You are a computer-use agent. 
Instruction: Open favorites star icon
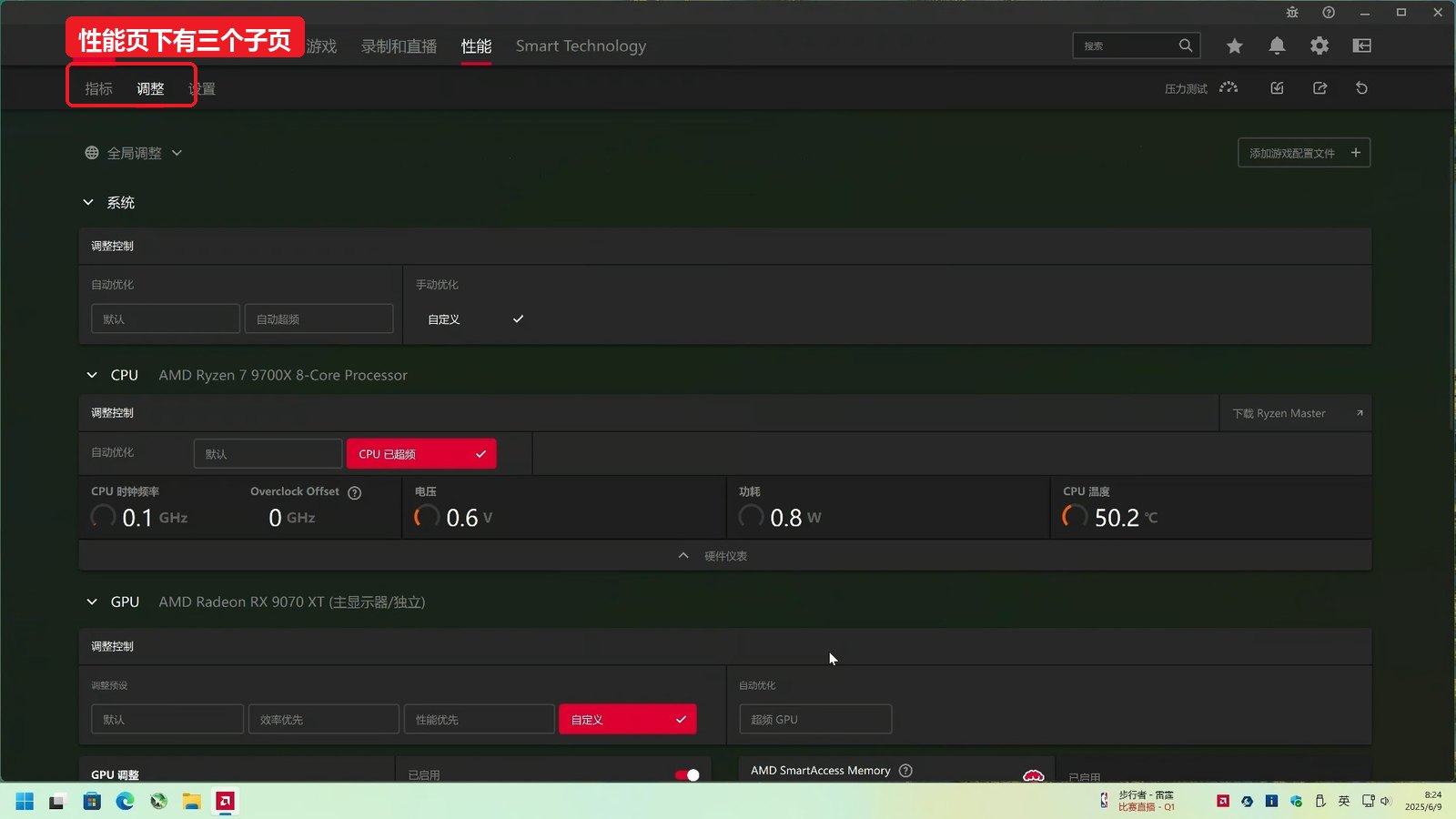pos(1234,45)
